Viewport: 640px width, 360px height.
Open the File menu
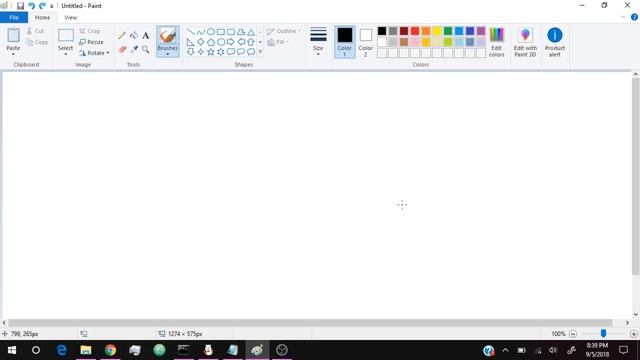(x=14, y=18)
